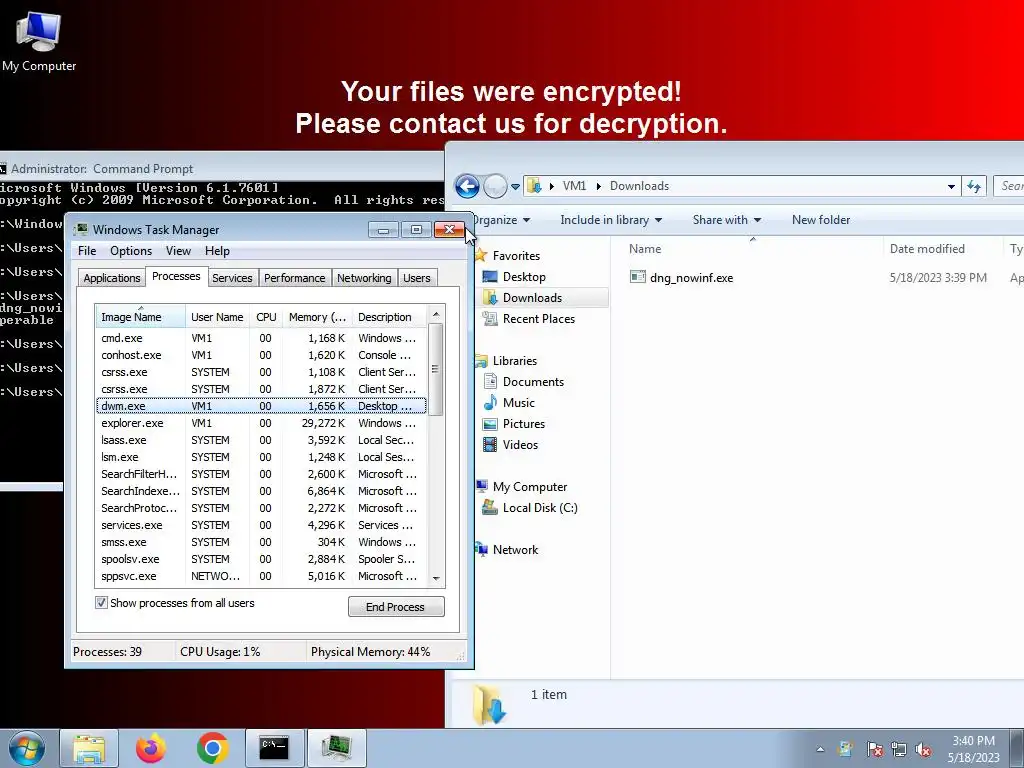Open the Include in library dropdown
Viewport: 1024px width, 768px height.
coord(611,220)
